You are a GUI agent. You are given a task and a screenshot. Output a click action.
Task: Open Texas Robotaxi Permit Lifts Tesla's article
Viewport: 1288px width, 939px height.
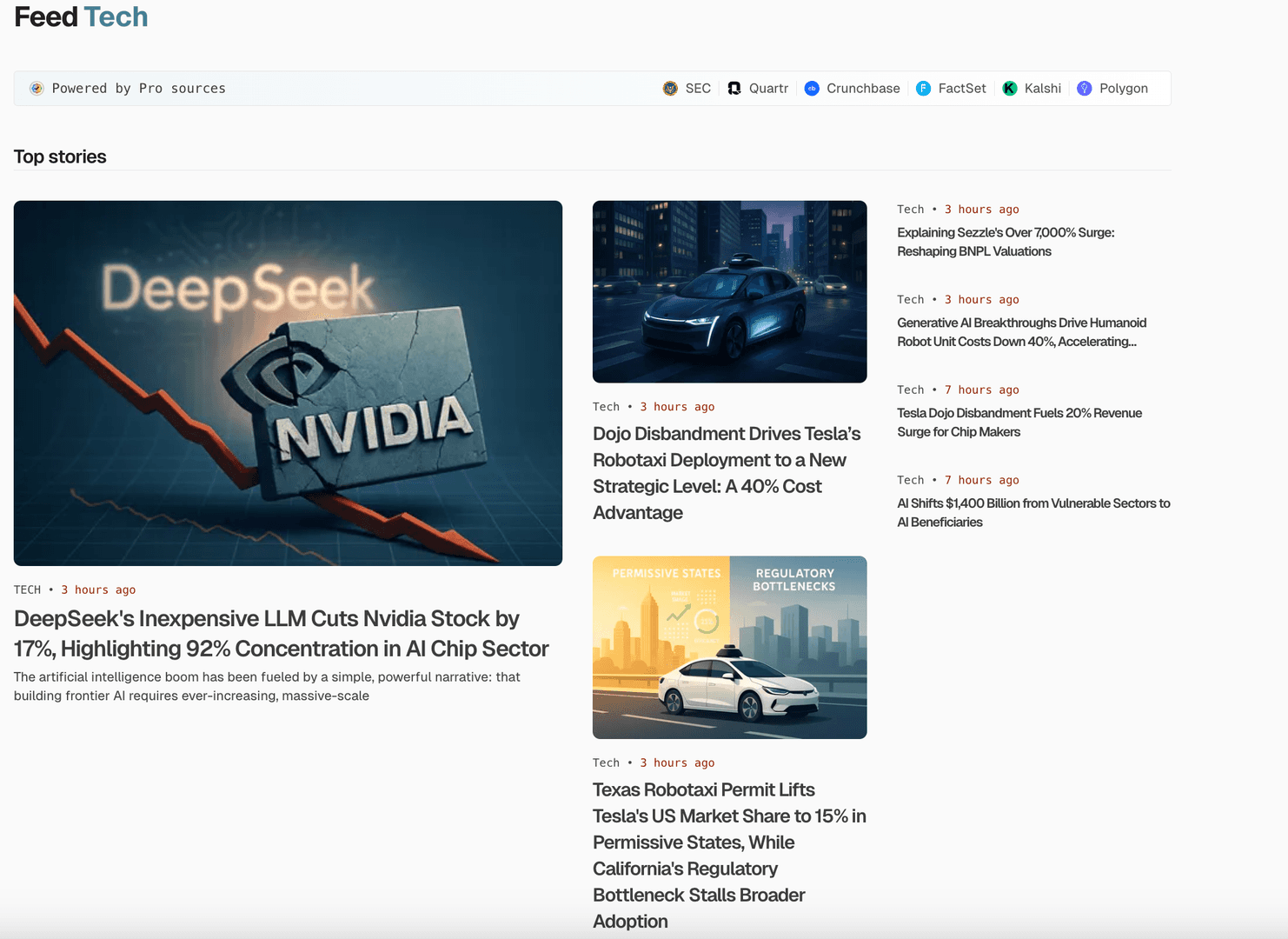pos(729,855)
